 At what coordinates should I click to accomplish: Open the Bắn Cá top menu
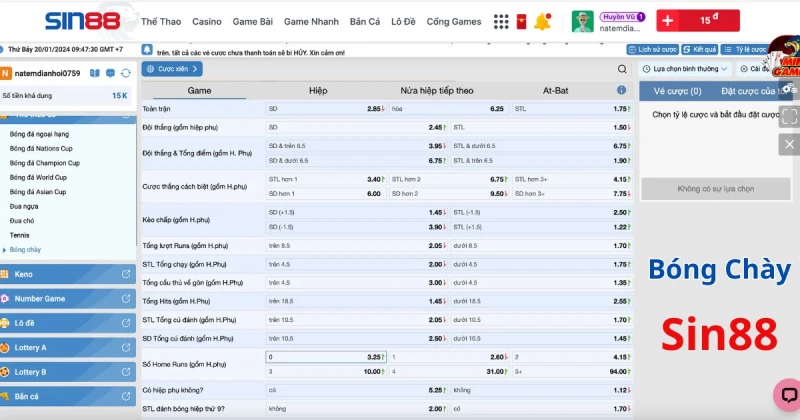(365, 21)
